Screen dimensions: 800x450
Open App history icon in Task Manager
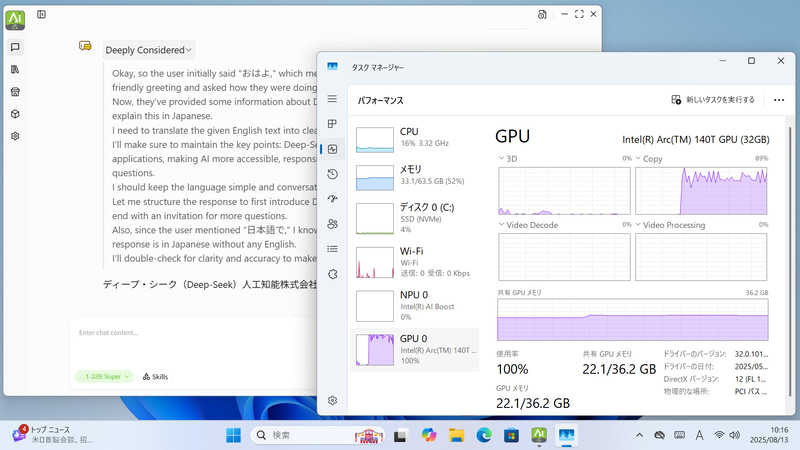[332, 174]
